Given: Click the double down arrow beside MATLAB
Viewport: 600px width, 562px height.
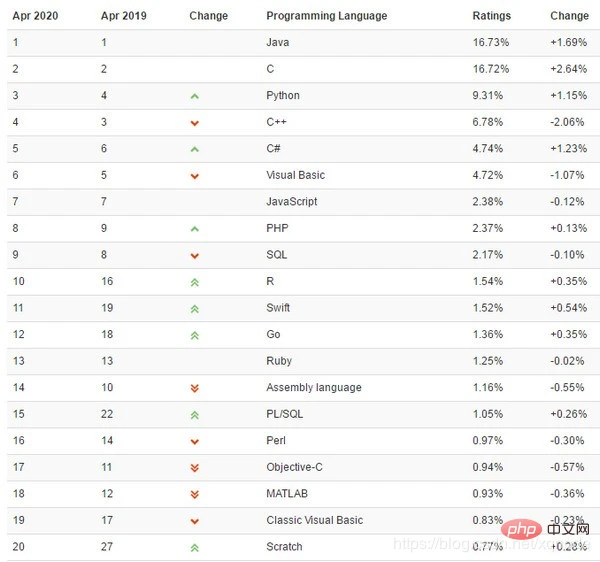Looking at the screenshot, I should (x=195, y=494).
